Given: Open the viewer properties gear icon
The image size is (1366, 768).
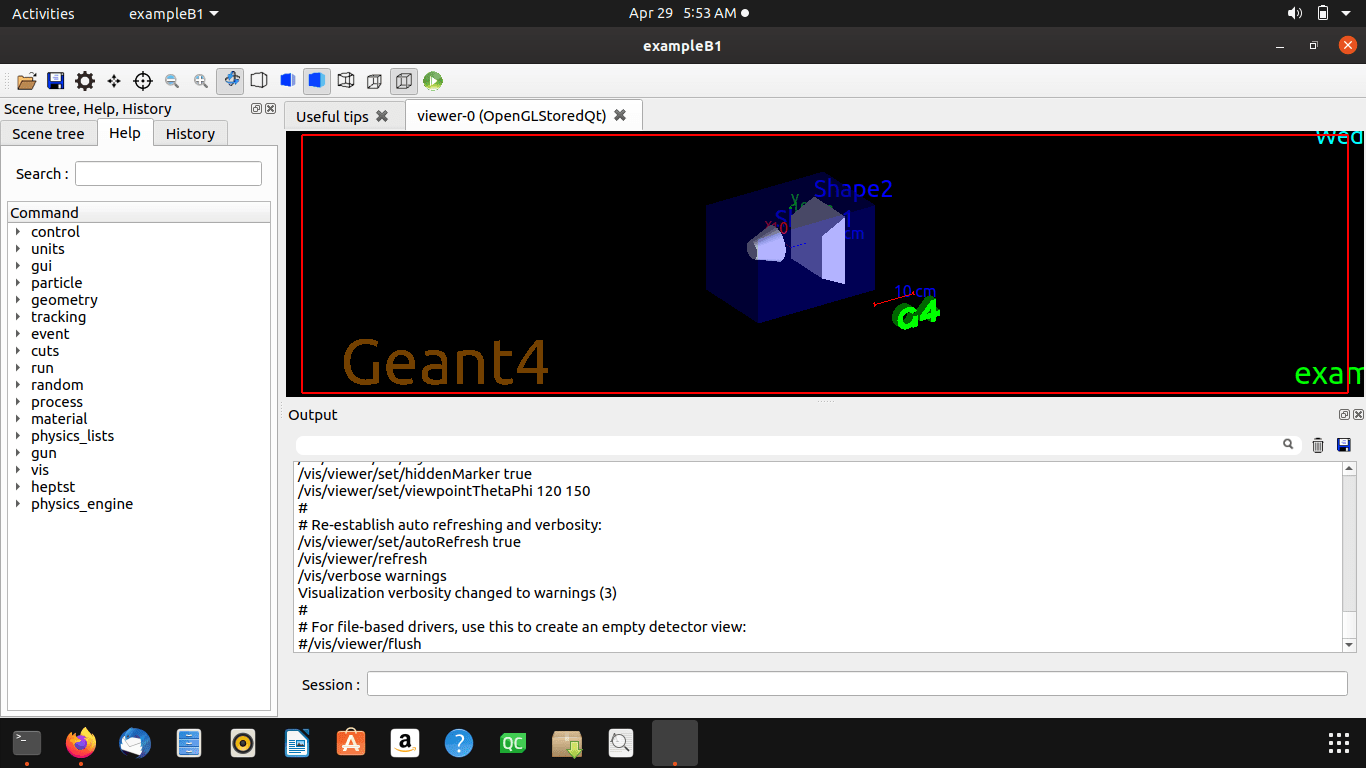Looking at the screenshot, I should coord(84,81).
